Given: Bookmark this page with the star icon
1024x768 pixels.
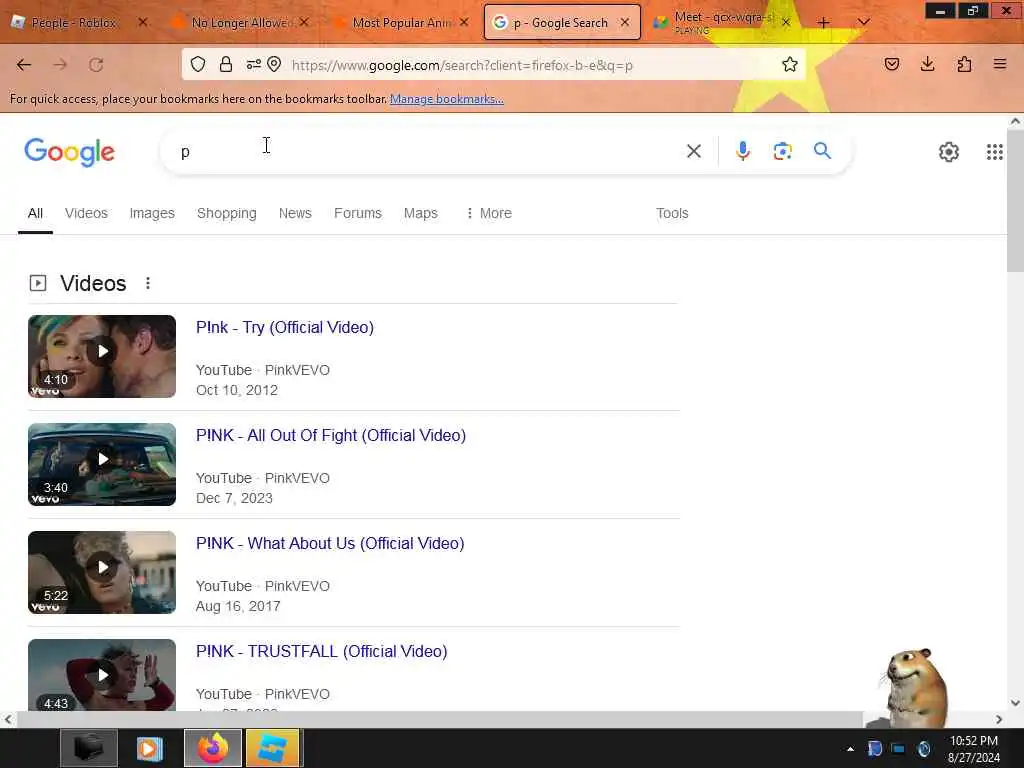Looking at the screenshot, I should click(790, 64).
